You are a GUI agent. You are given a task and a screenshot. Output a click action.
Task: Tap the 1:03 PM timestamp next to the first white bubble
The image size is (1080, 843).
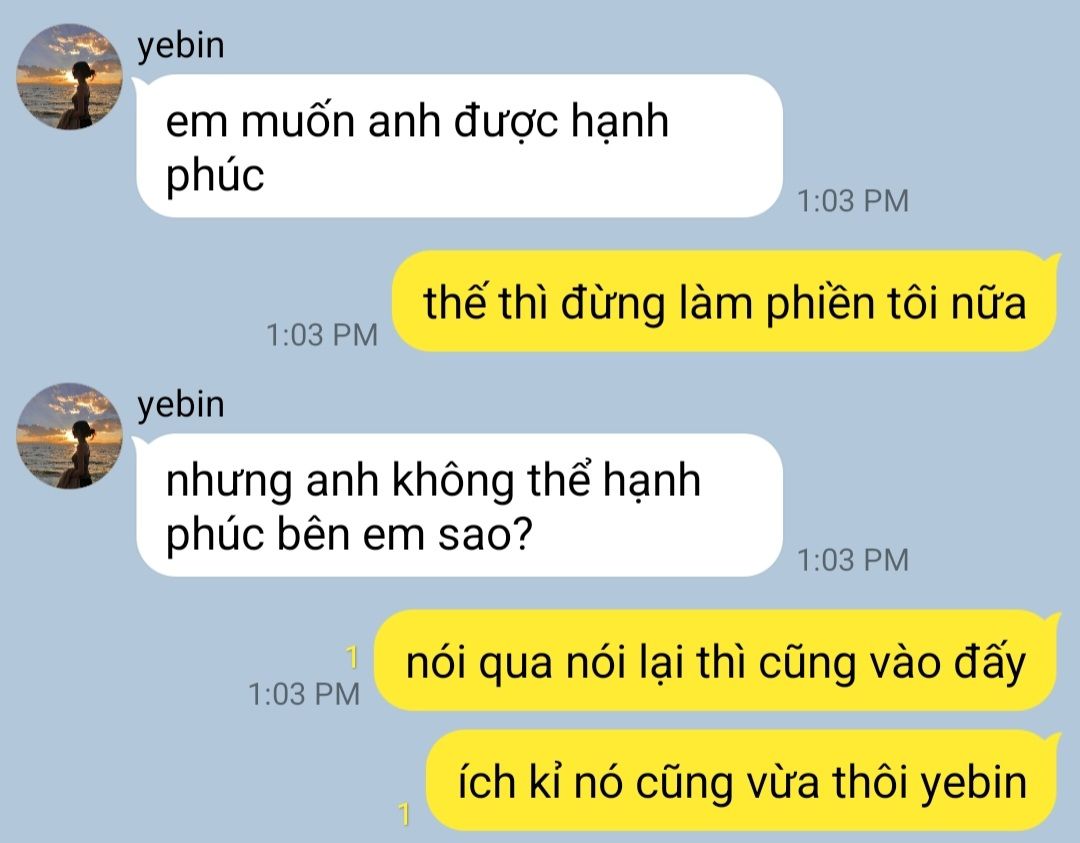(853, 201)
